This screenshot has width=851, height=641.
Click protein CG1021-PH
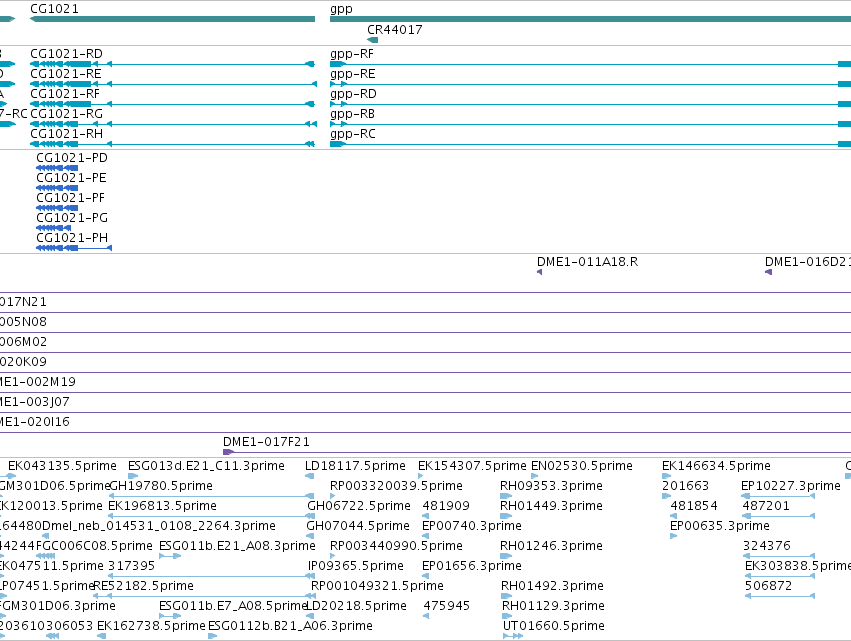(72, 238)
